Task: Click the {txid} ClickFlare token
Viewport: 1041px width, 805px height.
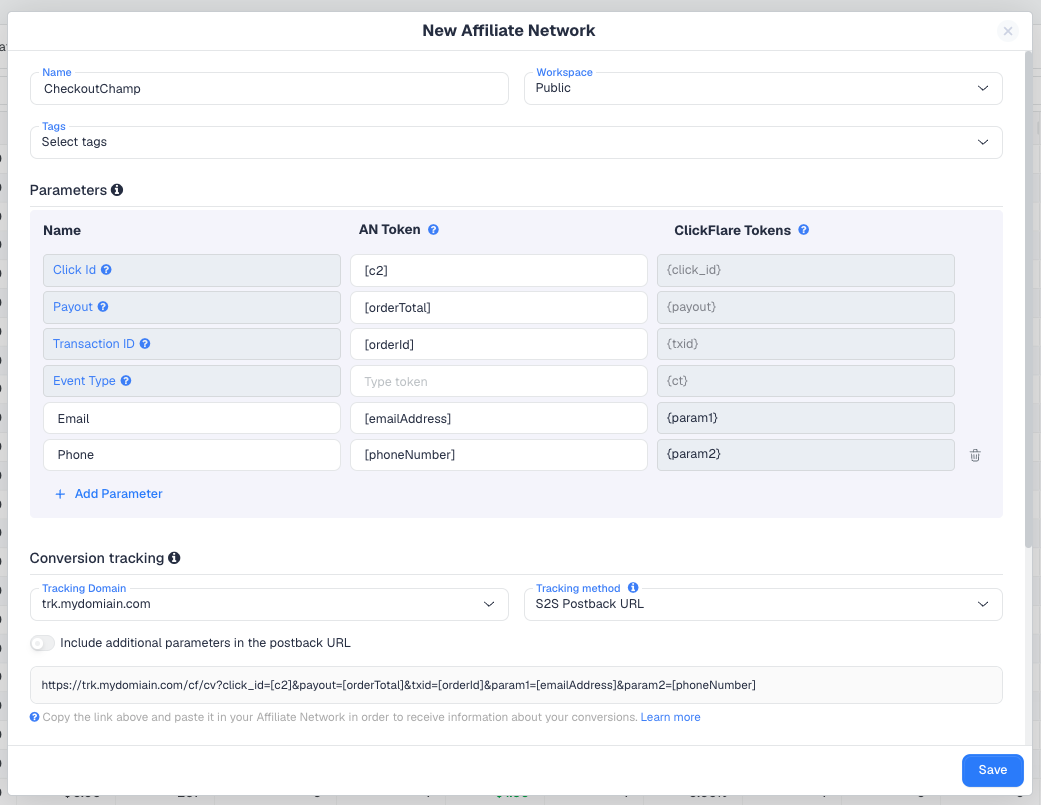Action: (x=805, y=344)
